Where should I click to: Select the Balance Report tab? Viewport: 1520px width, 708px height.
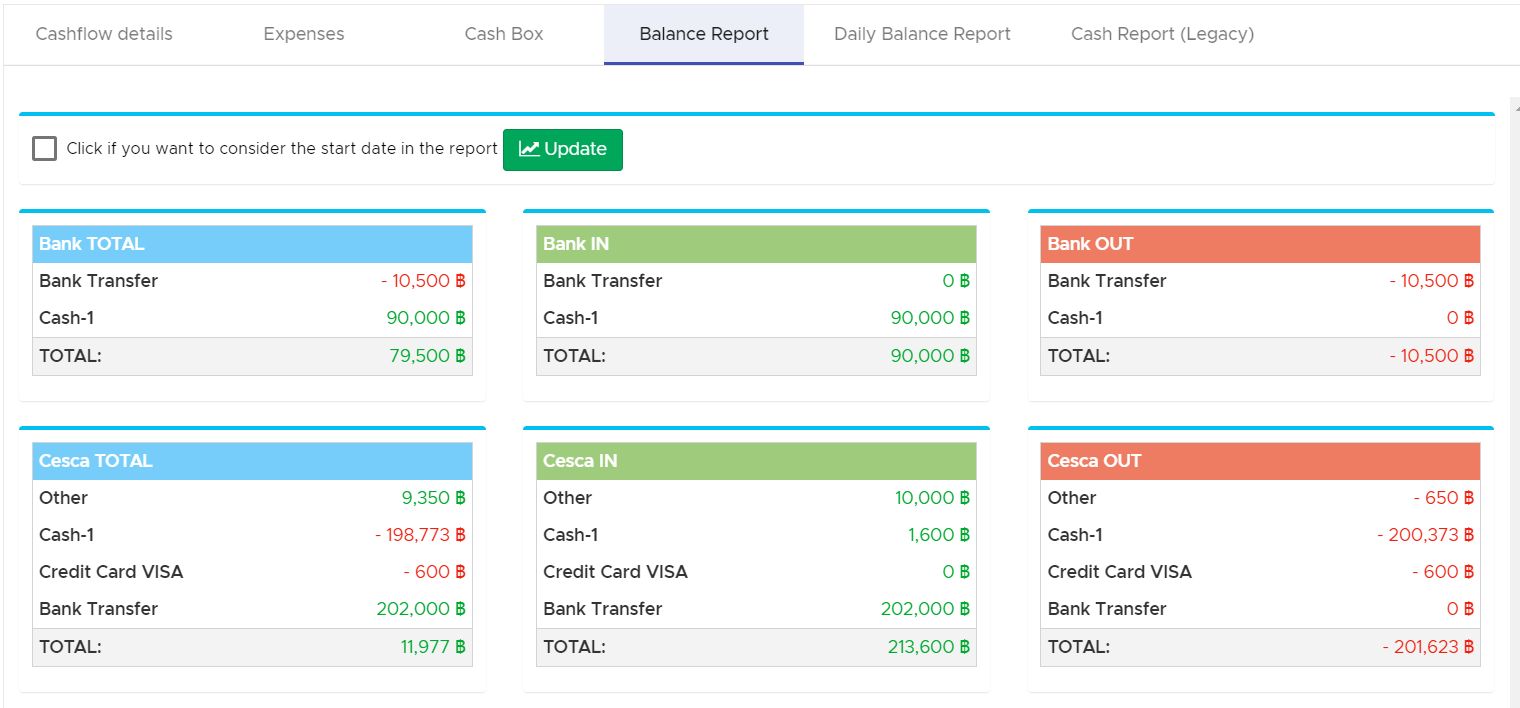(704, 34)
